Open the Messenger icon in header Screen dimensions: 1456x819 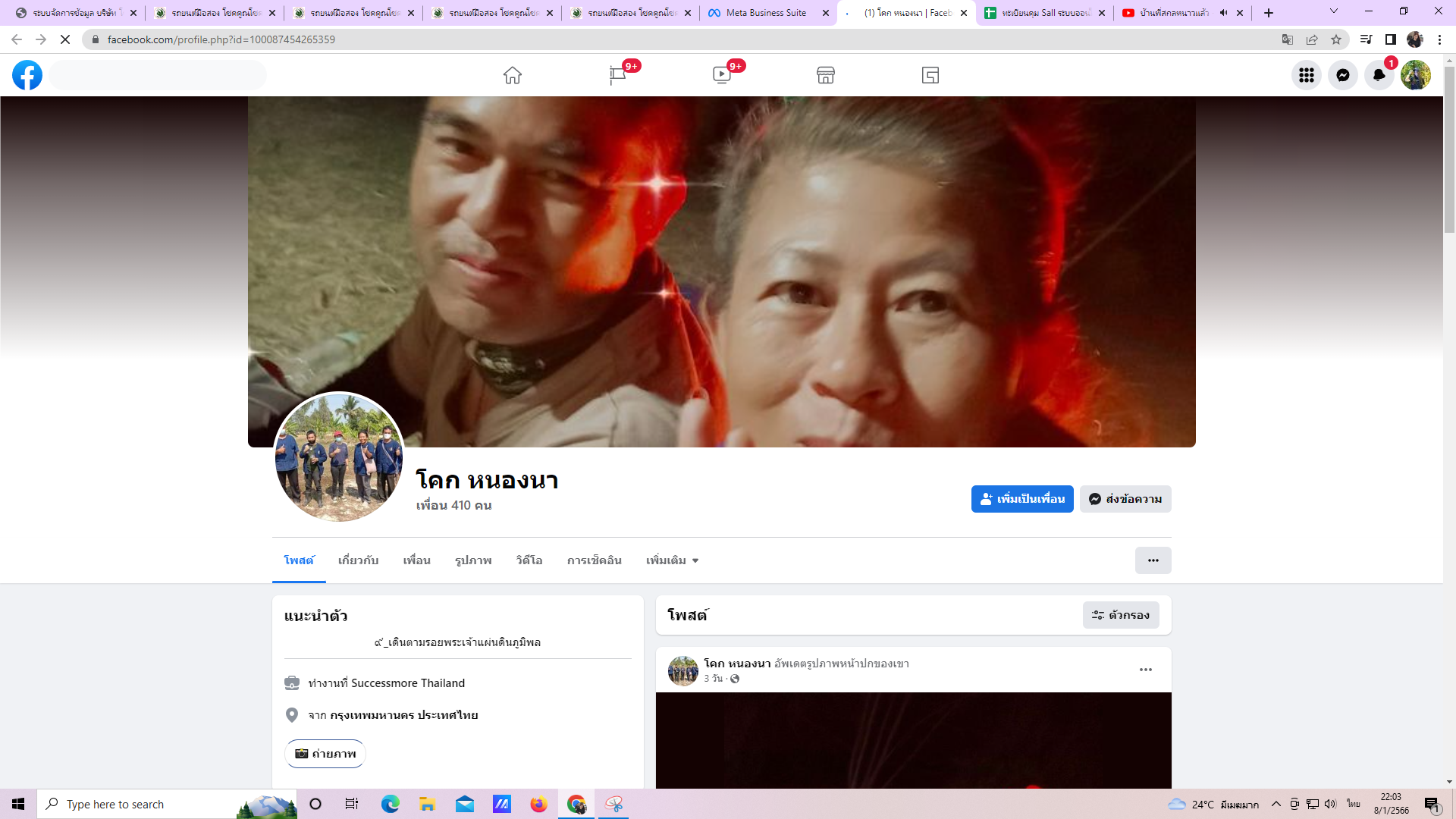pos(1343,75)
